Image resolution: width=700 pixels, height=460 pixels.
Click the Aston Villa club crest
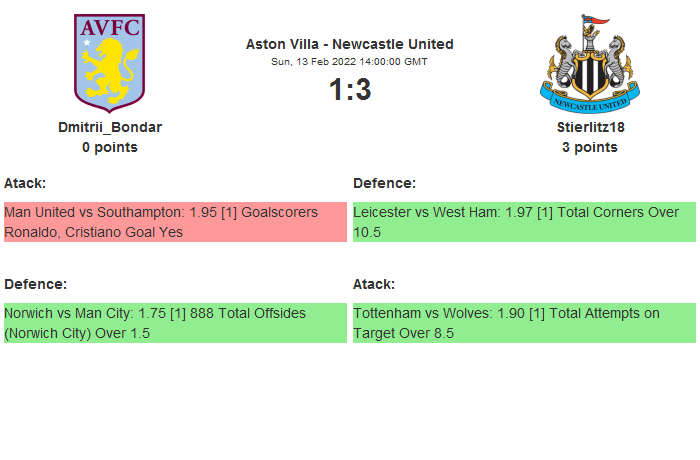(x=109, y=63)
